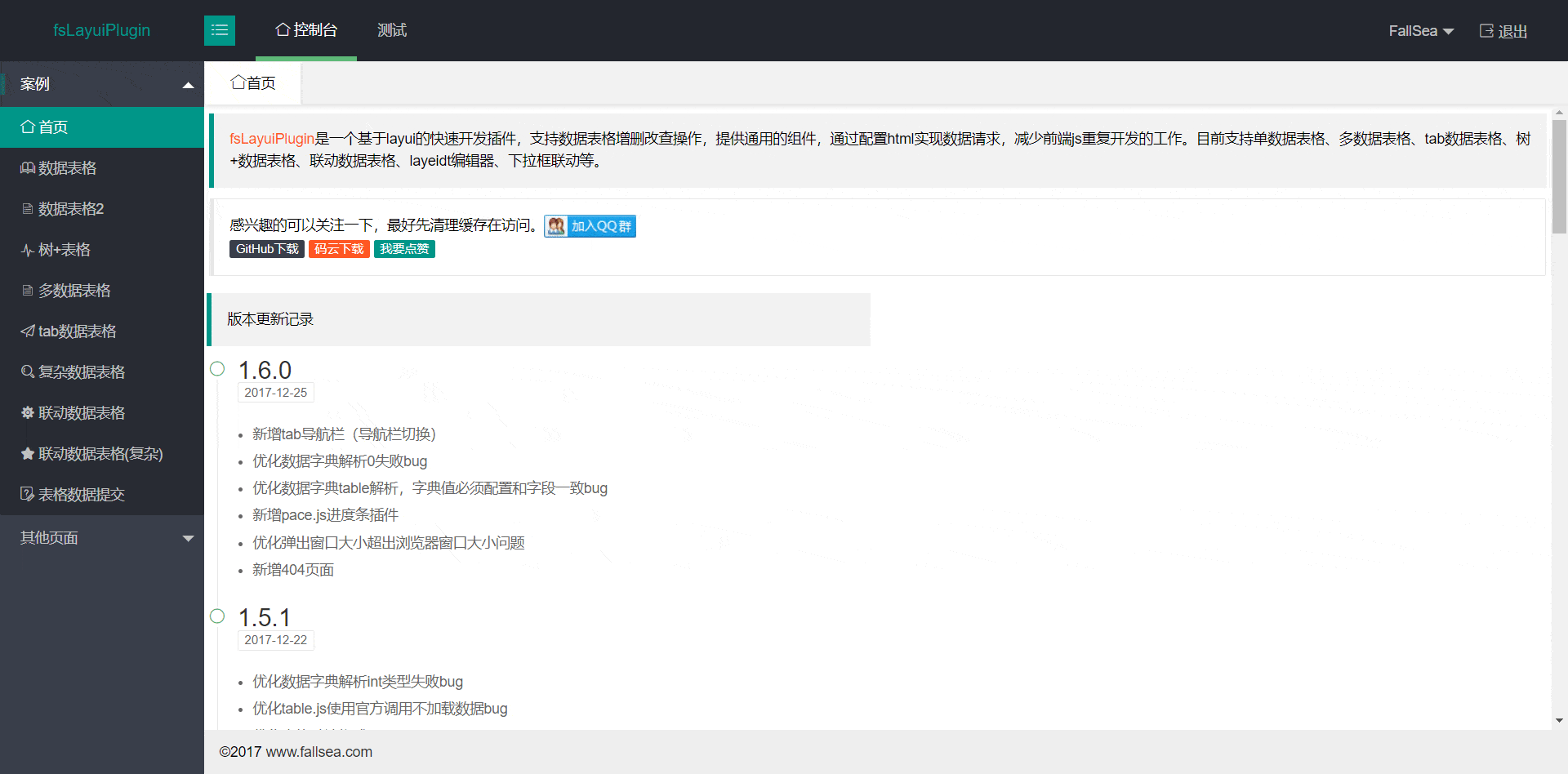This screenshot has height=774, width=1568.
Task: Click the gear icon beside 联动数据表格
Action: 28,413
